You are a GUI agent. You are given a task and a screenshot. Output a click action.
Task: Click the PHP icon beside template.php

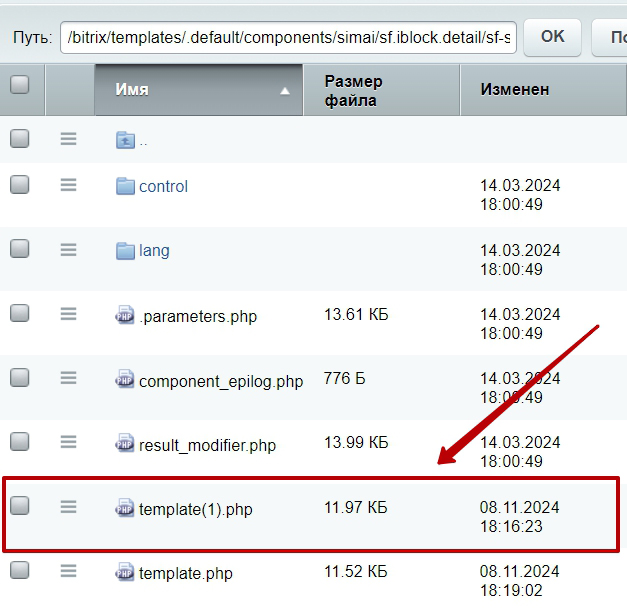pos(124,573)
